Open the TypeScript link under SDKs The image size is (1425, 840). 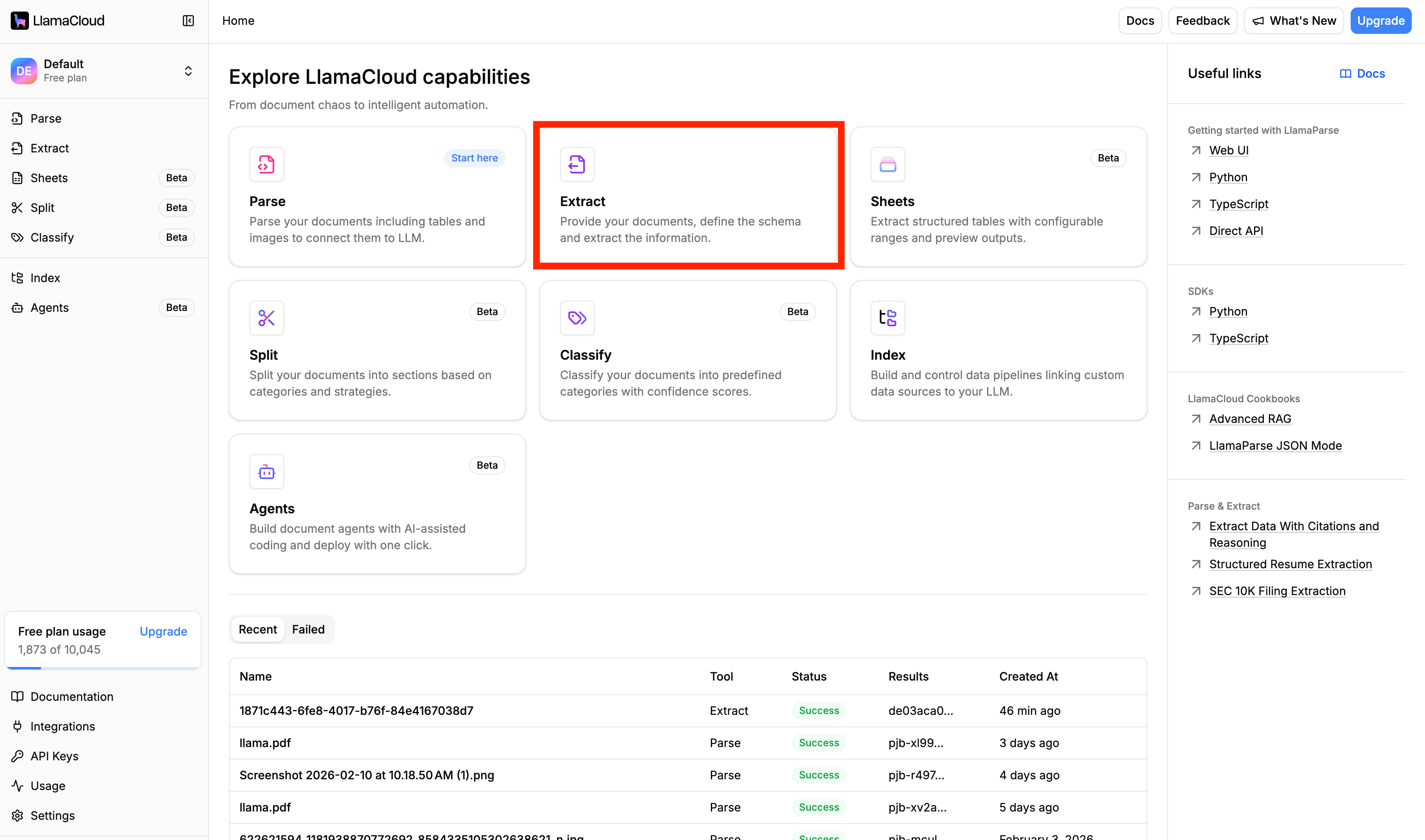[x=1239, y=339]
